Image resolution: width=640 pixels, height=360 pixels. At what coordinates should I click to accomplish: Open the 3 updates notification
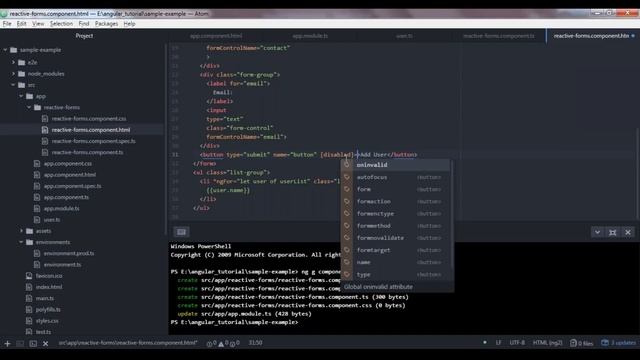point(619,343)
